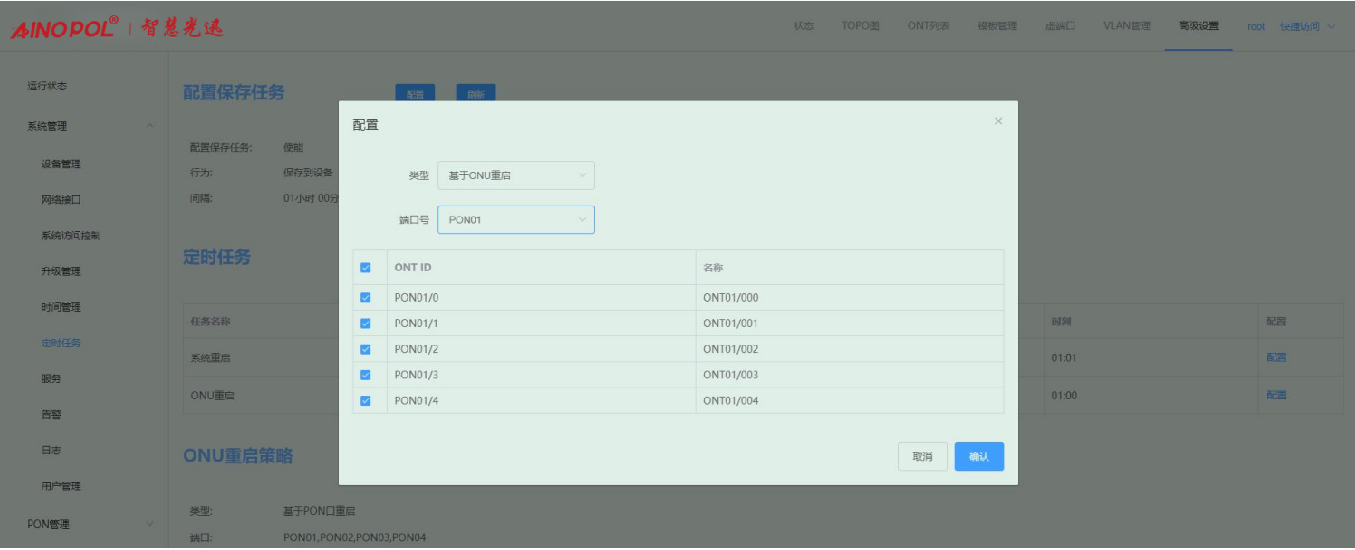Switch to the TOPO图 tab
This screenshot has width=1355, height=550.
coord(860,26)
